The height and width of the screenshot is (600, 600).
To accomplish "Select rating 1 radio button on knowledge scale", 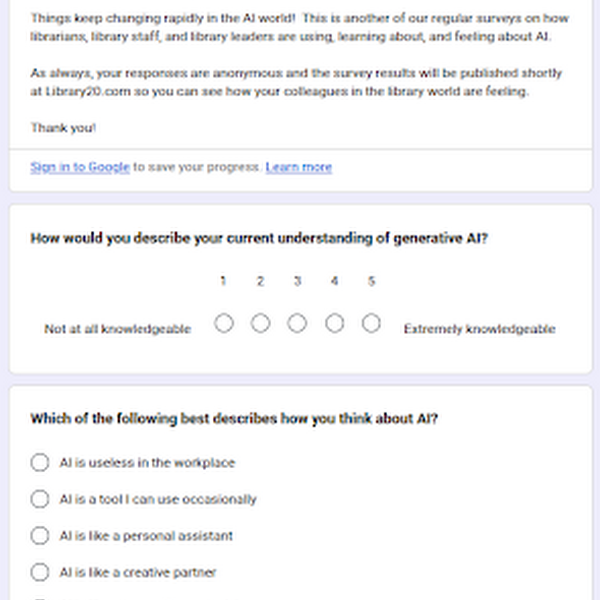I will pos(224,323).
